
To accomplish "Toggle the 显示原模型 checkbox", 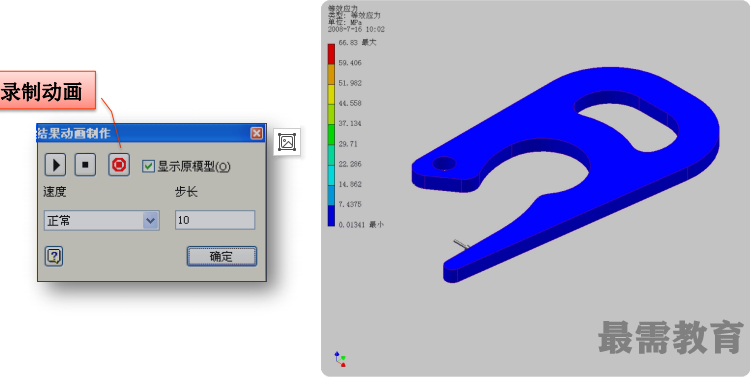I will point(148,166).
